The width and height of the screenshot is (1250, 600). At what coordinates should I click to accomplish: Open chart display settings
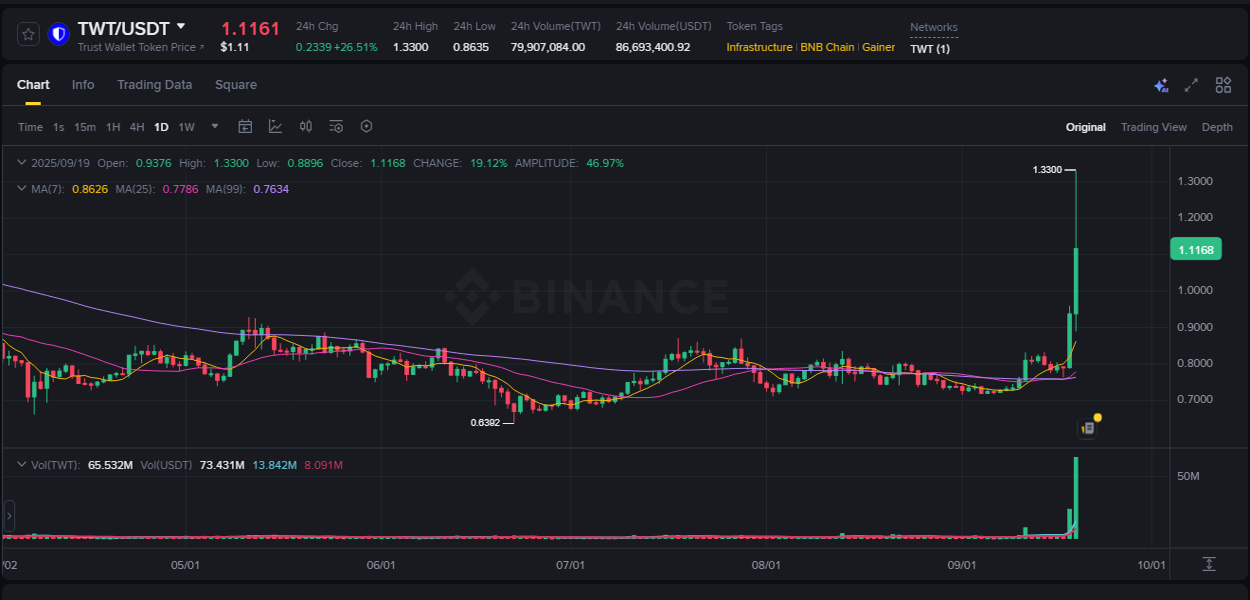coord(336,126)
